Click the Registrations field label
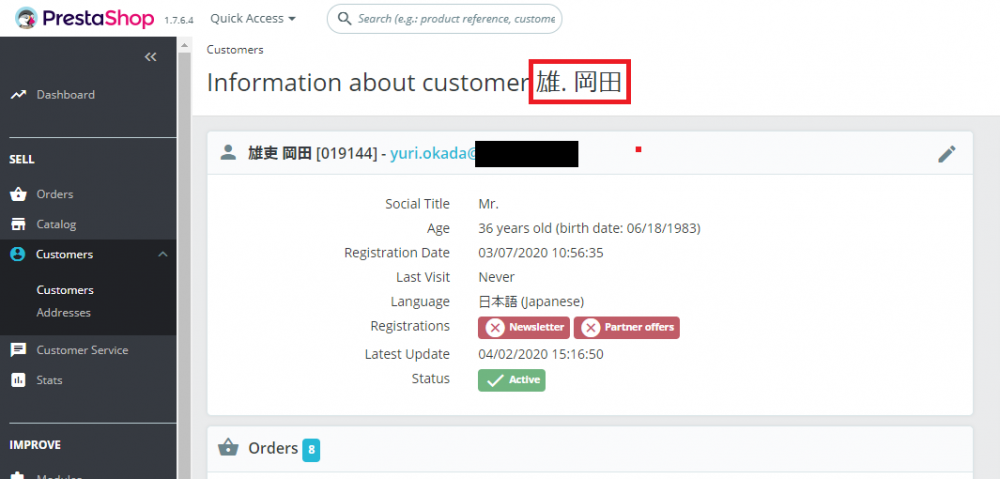This screenshot has width=1000, height=479. coord(410,326)
